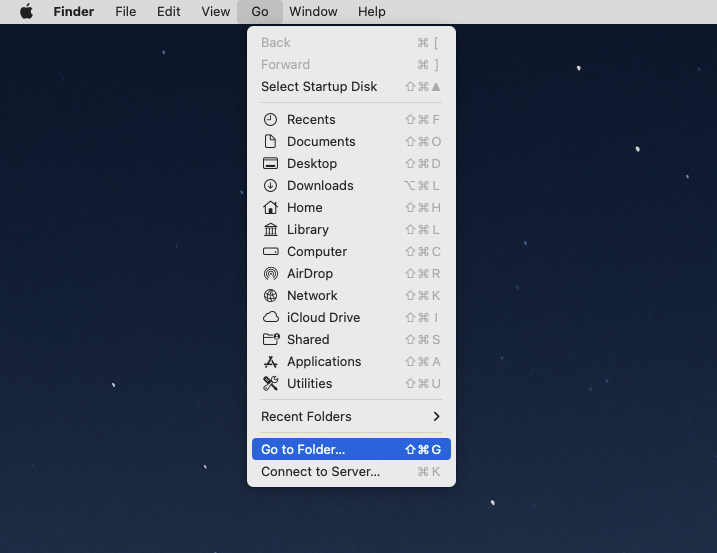The height and width of the screenshot is (553, 717).
Task: Click the Select Startup Disk shortcut hint
Action: 423,86
